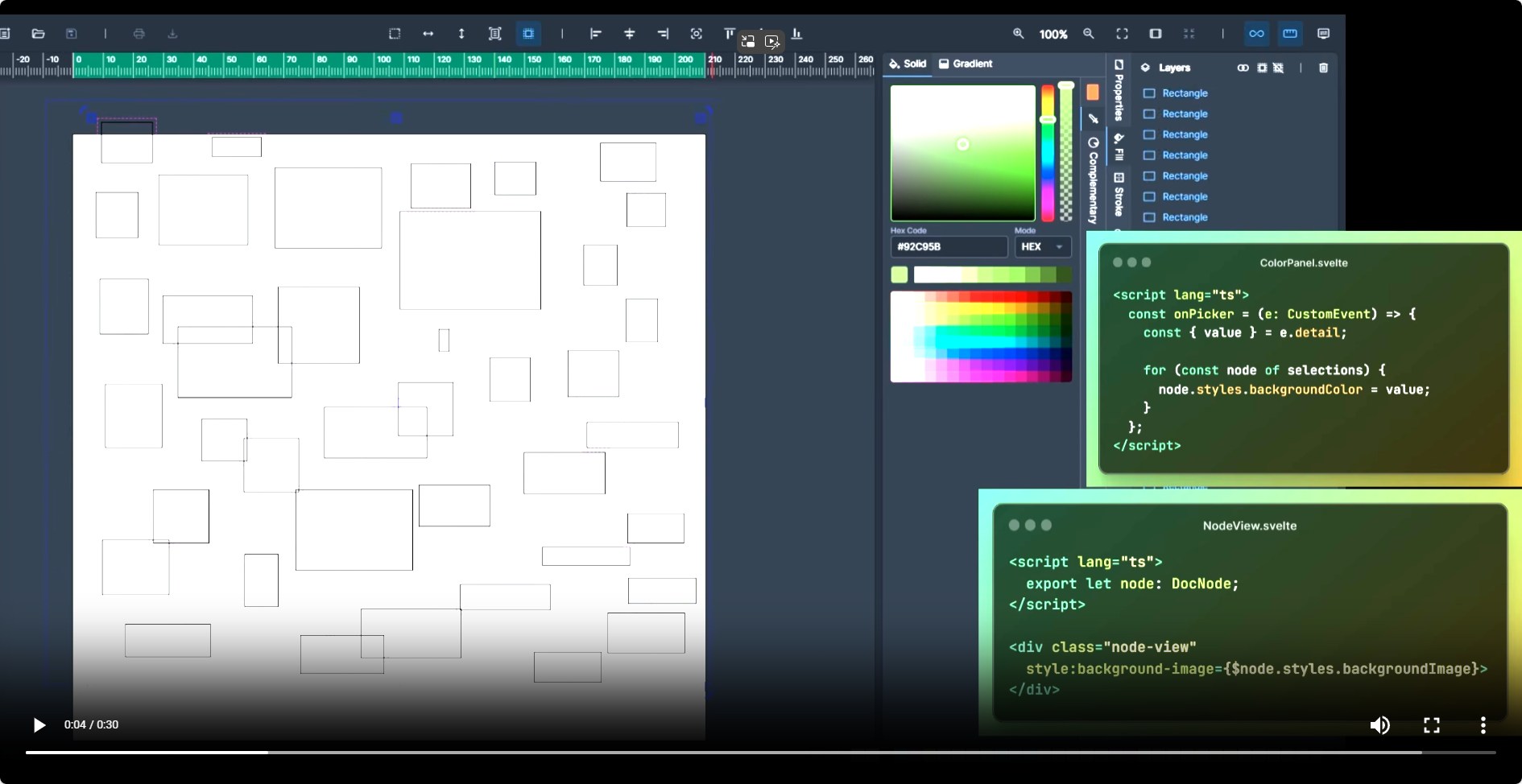Click the center focus target icon
The image size is (1522, 784).
pyautogui.click(x=697, y=34)
